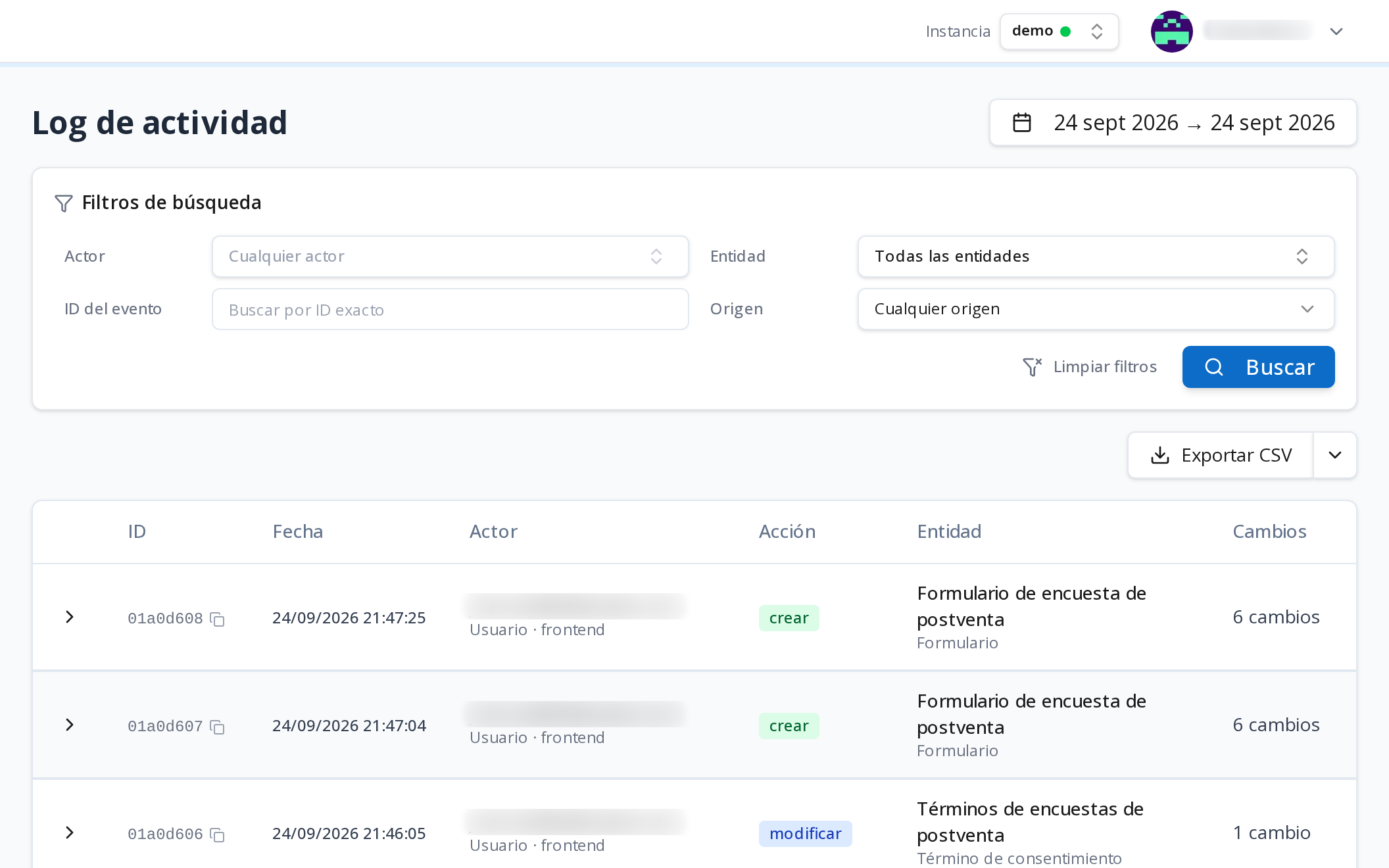
Task: Open export options dropdown arrow
Action: pos(1335,455)
